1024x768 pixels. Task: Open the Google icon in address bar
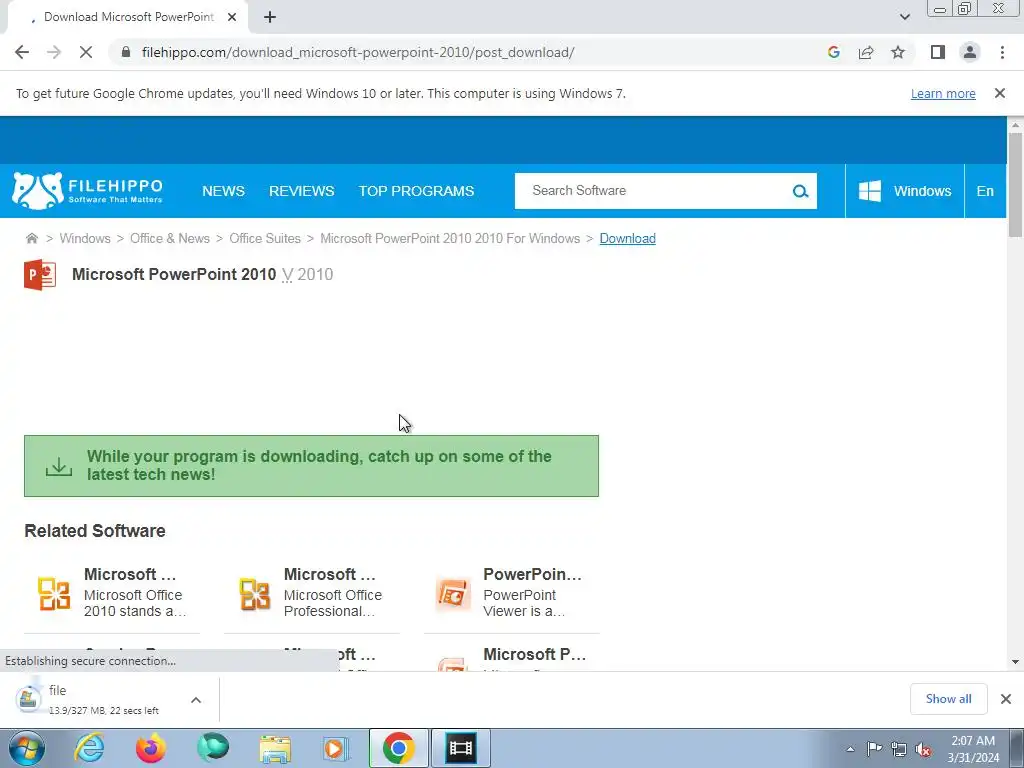[x=833, y=52]
